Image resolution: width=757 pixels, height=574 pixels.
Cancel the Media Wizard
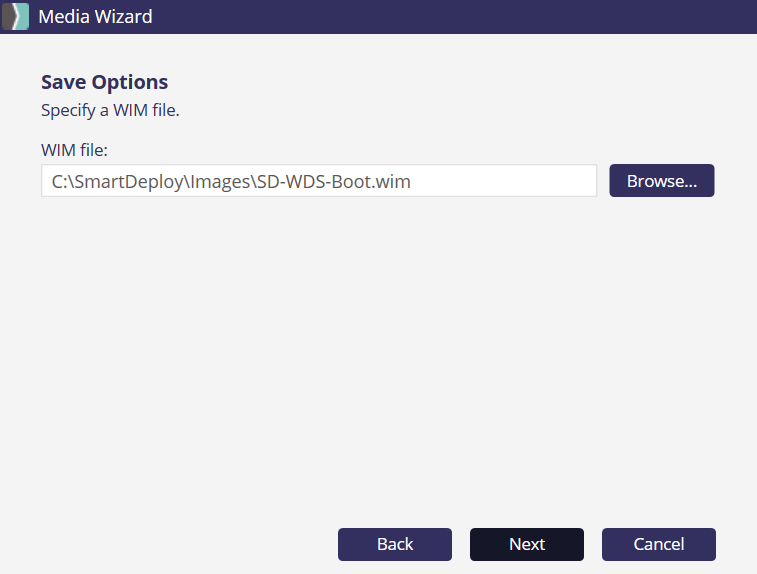[658, 544]
